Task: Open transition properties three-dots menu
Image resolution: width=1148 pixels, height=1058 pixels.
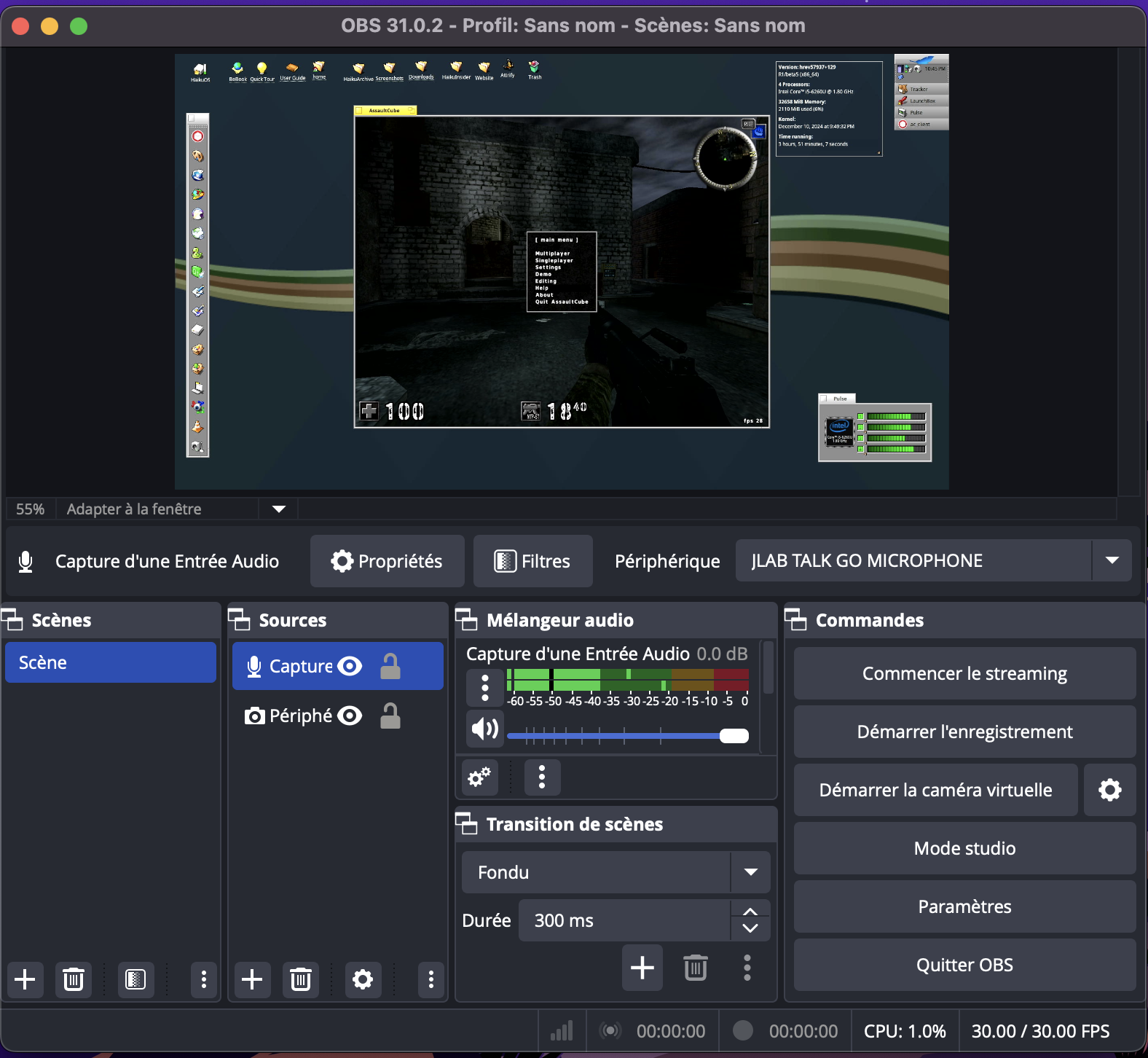Action: pyautogui.click(x=747, y=968)
